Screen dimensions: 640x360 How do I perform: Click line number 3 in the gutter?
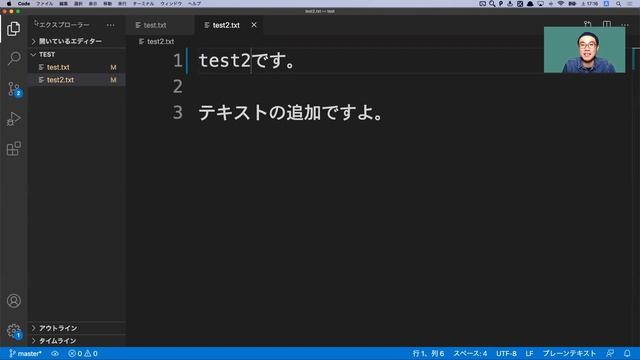tap(178, 112)
